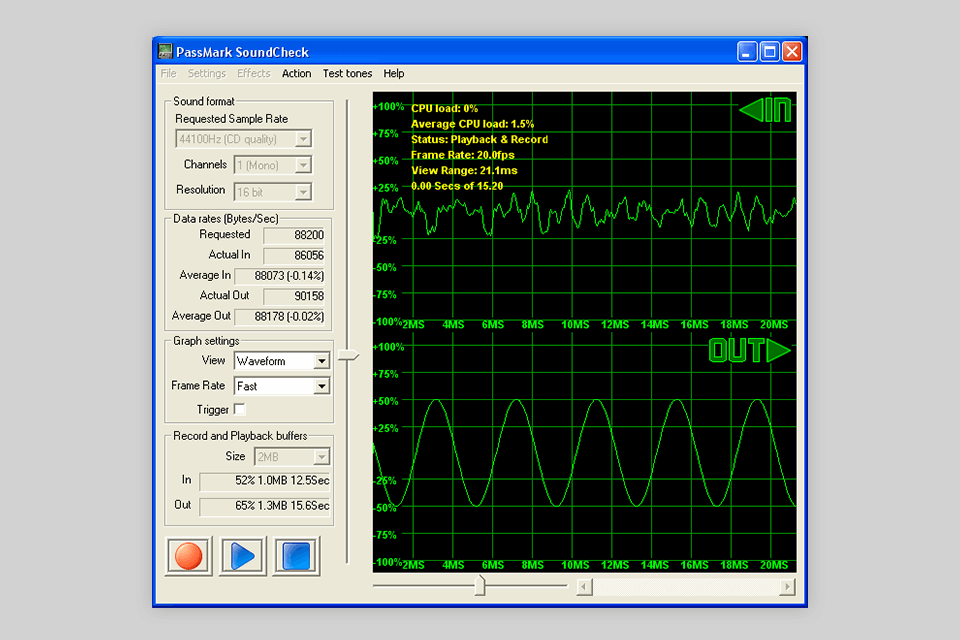Viewport: 960px width, 640px height.
Task: Click the '0.00 Secs of 15.20' text
Action: (x=457, y=186)
